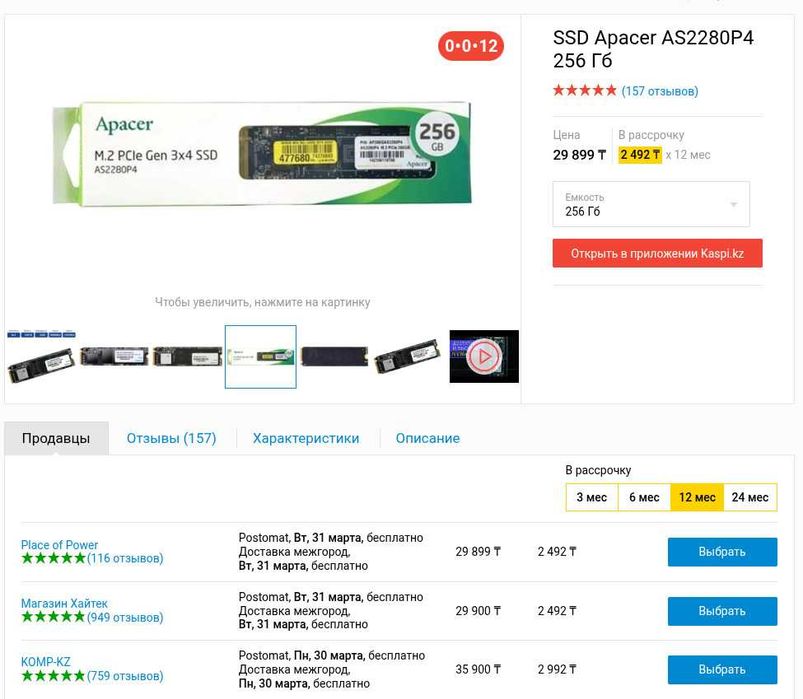Image resolution: width=803 pixels, height=699 pixels.
Task: Open Магазин Хайтек seller page
Action: click(64, 603)
